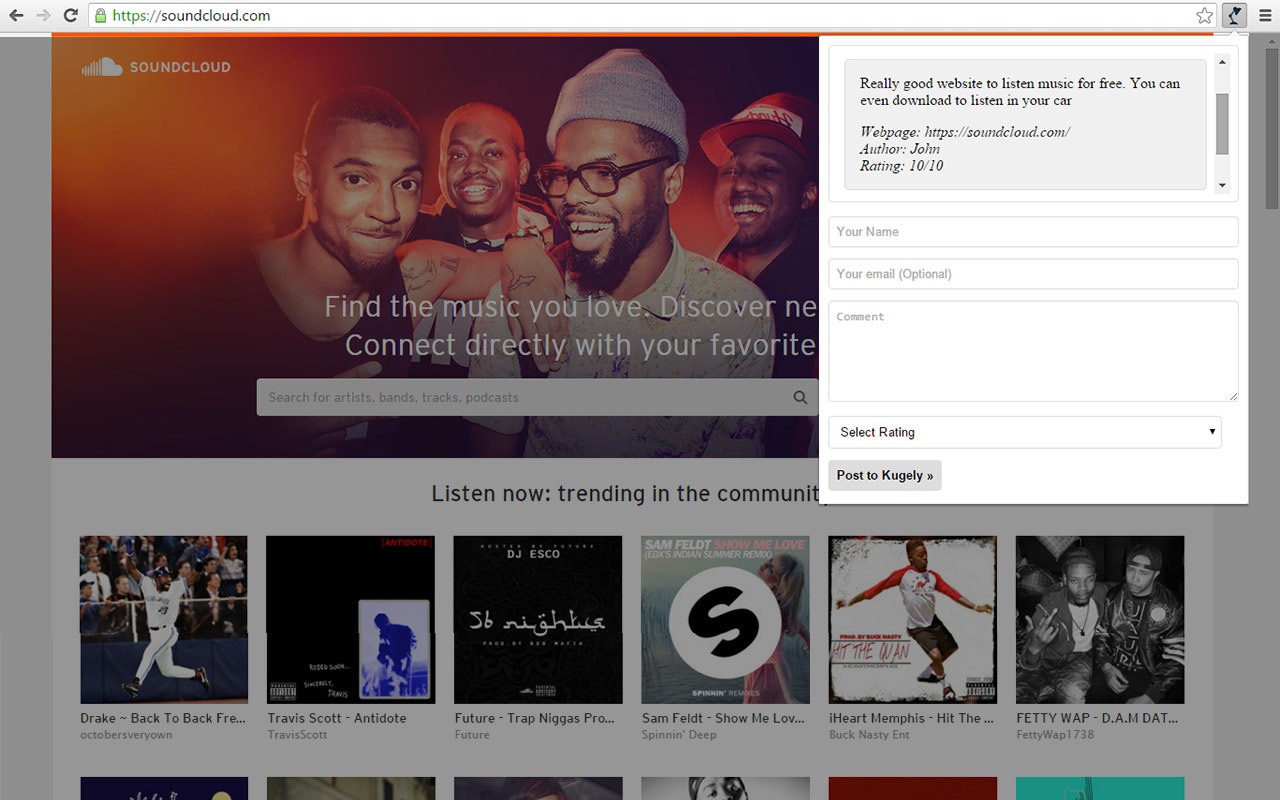Click 'Future' artist name under track
This screenshot has height=800, width=1280.
(472, 735)
